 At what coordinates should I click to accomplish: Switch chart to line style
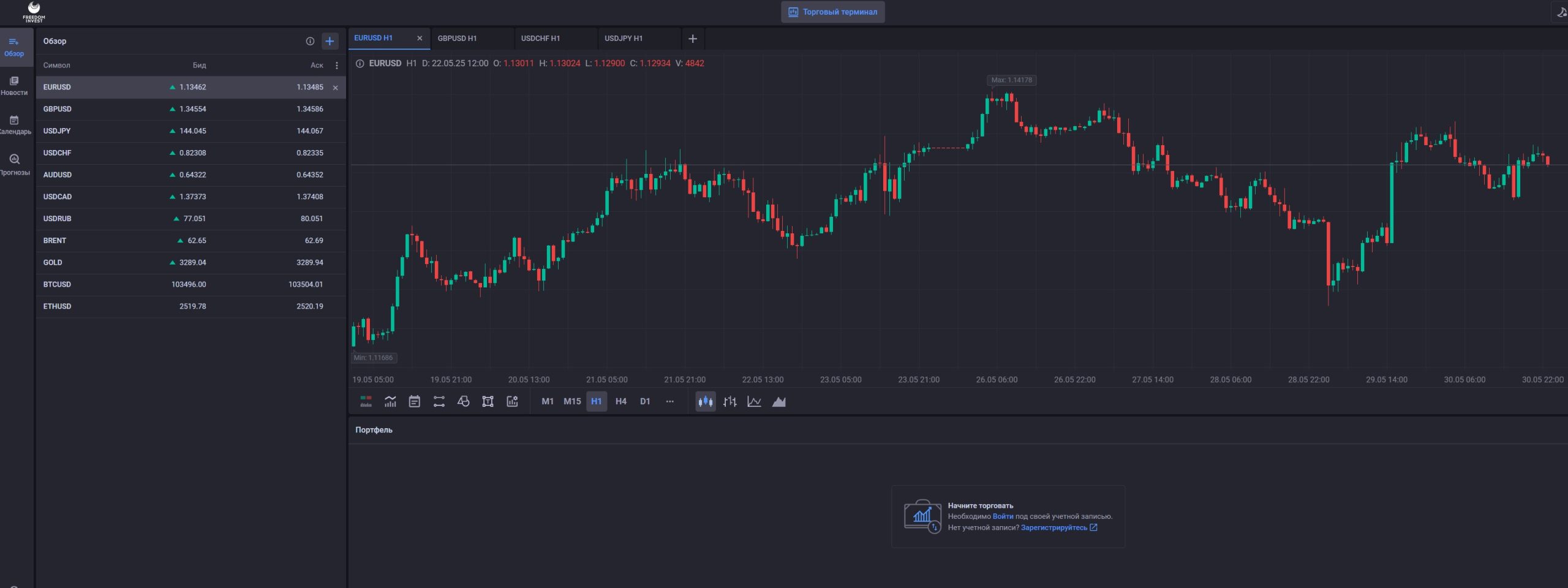(754, 402)
